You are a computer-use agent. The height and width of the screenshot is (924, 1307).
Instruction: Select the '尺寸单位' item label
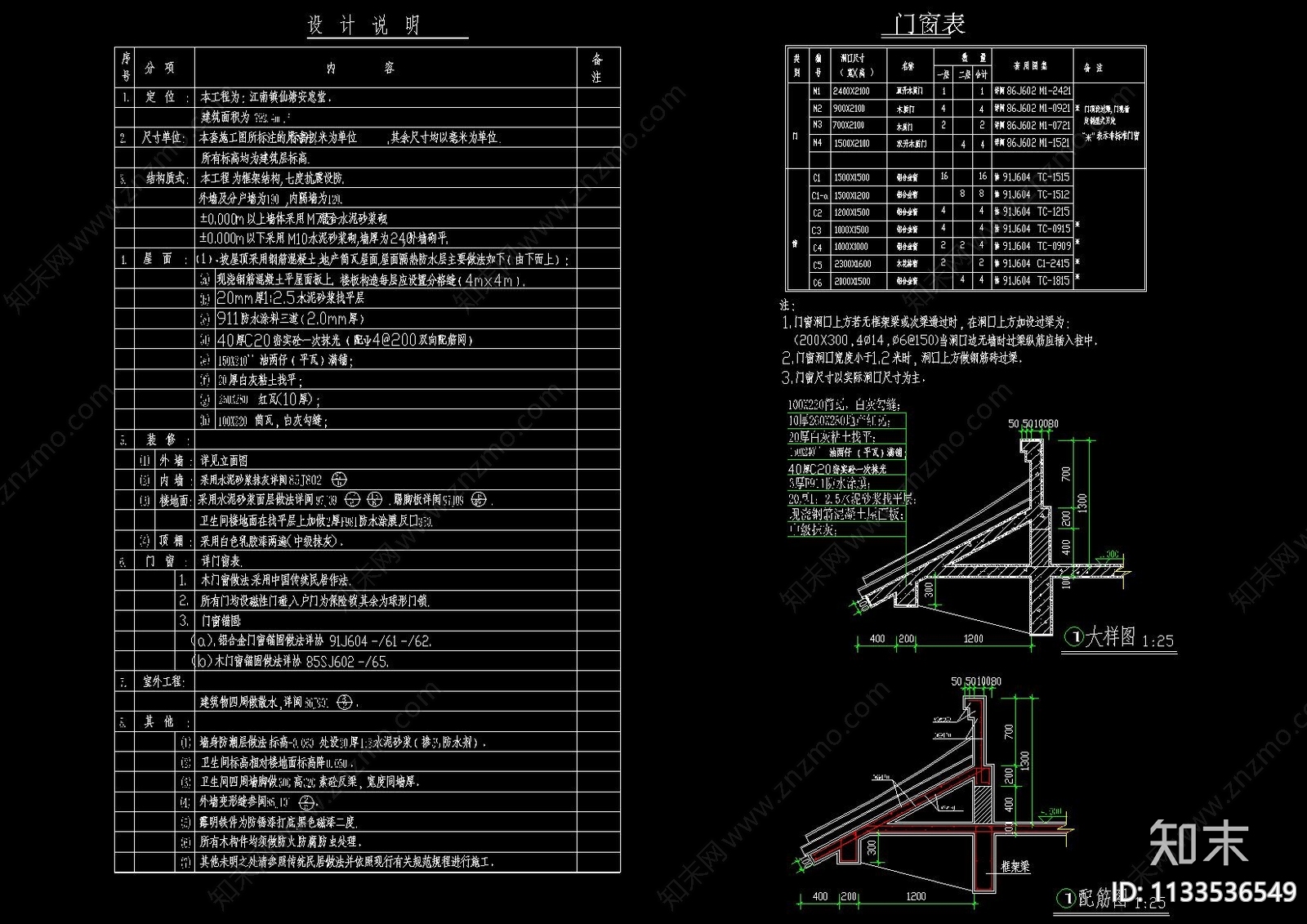point(163,137)
